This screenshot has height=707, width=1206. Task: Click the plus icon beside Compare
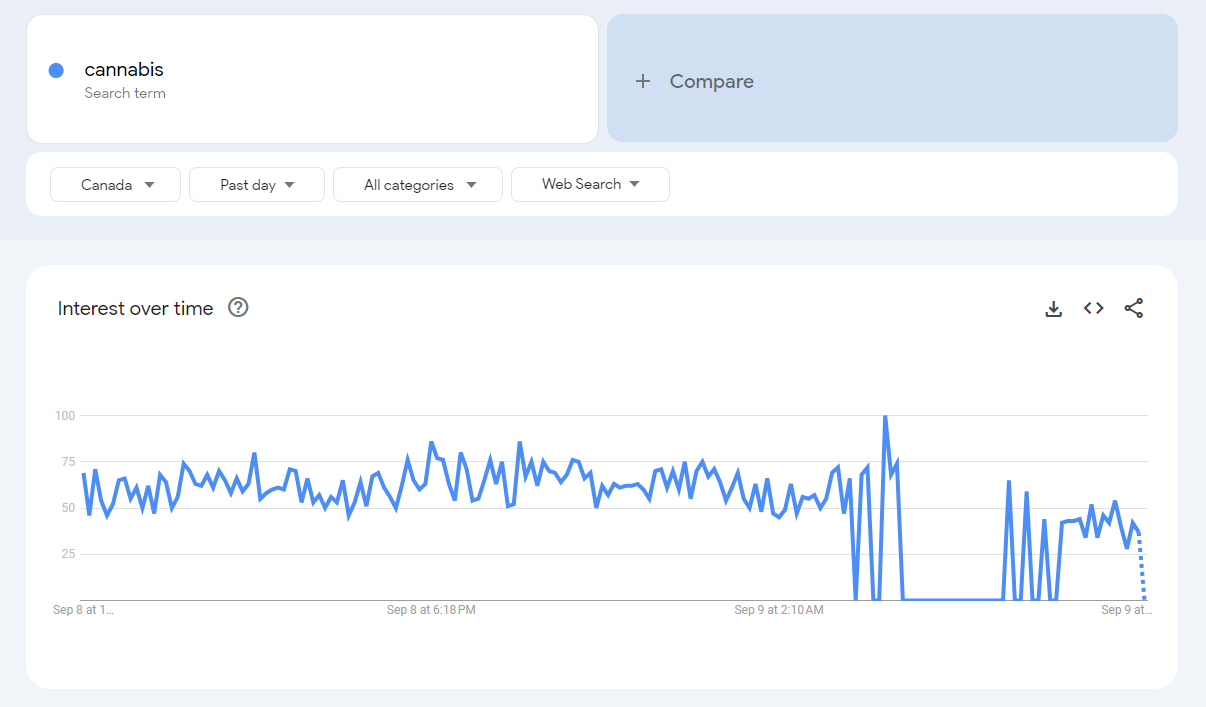click(x=643, y=82)
